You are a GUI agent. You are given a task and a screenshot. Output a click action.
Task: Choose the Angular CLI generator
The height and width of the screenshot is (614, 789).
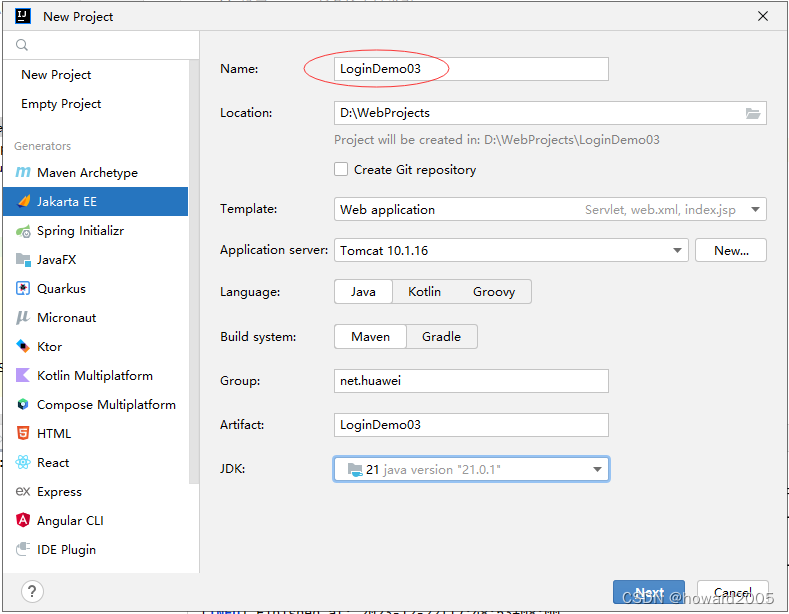coord(96,520)
